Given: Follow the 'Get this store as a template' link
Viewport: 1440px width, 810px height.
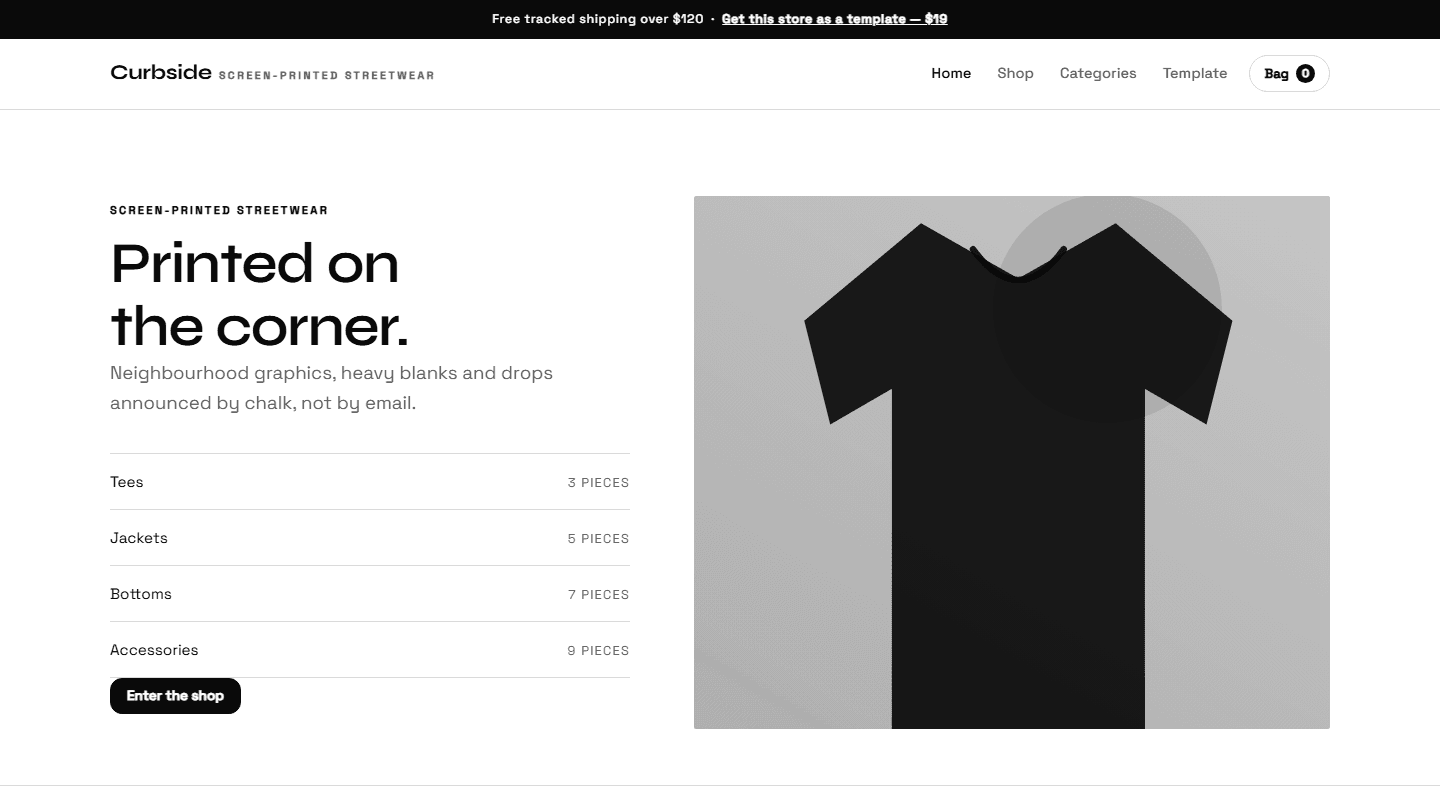Looking at the screenshot, I should [834, 19].
